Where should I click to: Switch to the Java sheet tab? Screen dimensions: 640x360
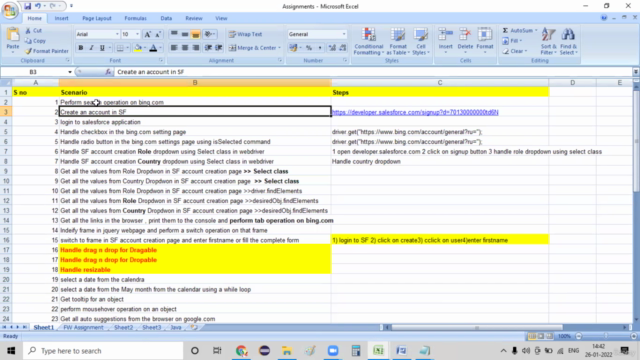pyautogui.click(x=176, y=327)
